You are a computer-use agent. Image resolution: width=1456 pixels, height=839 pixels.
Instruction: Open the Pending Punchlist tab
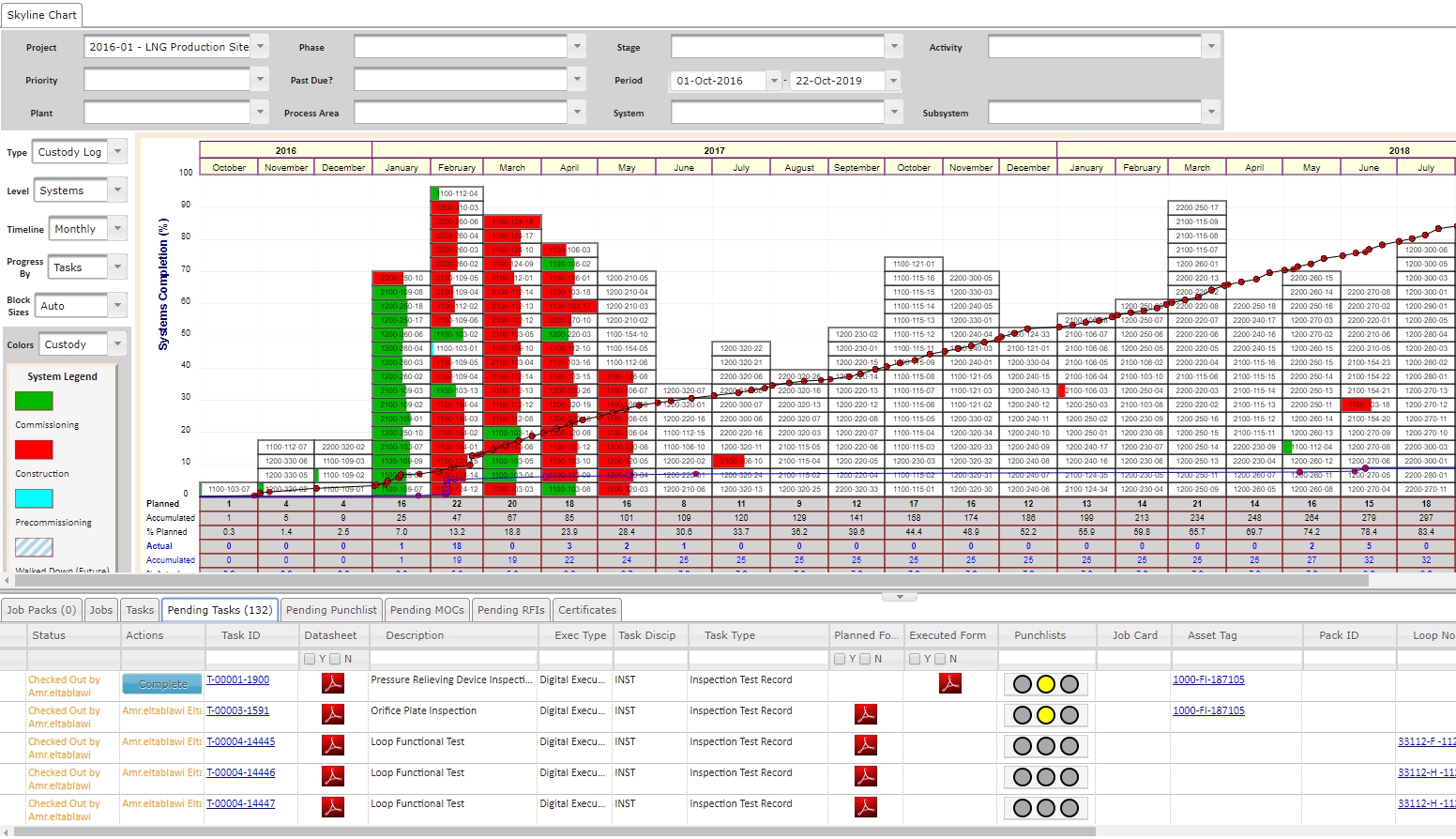coord(331,610)
